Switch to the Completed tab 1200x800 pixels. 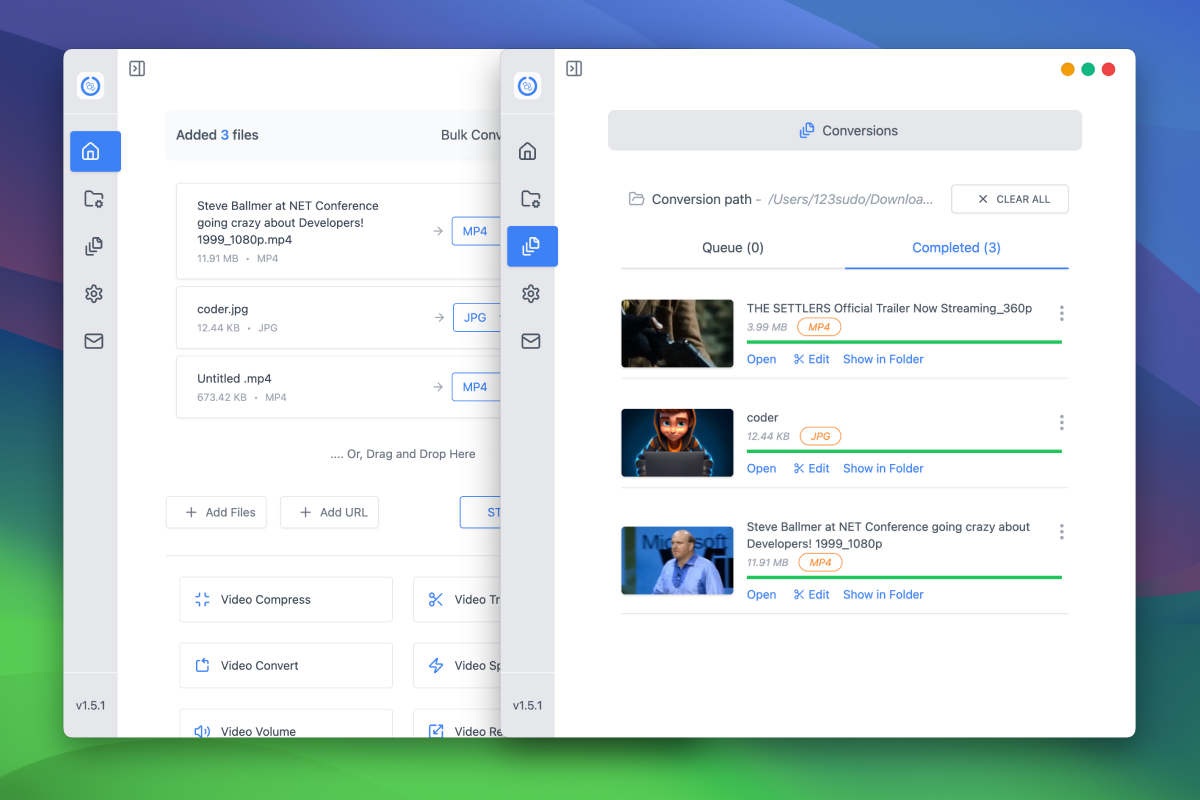pos(955,248)
